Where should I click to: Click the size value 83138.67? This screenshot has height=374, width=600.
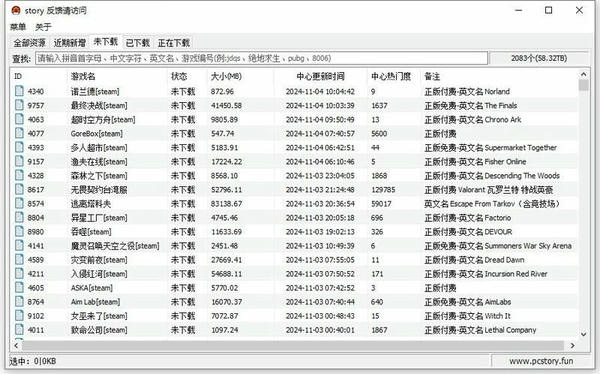(227, 204)
